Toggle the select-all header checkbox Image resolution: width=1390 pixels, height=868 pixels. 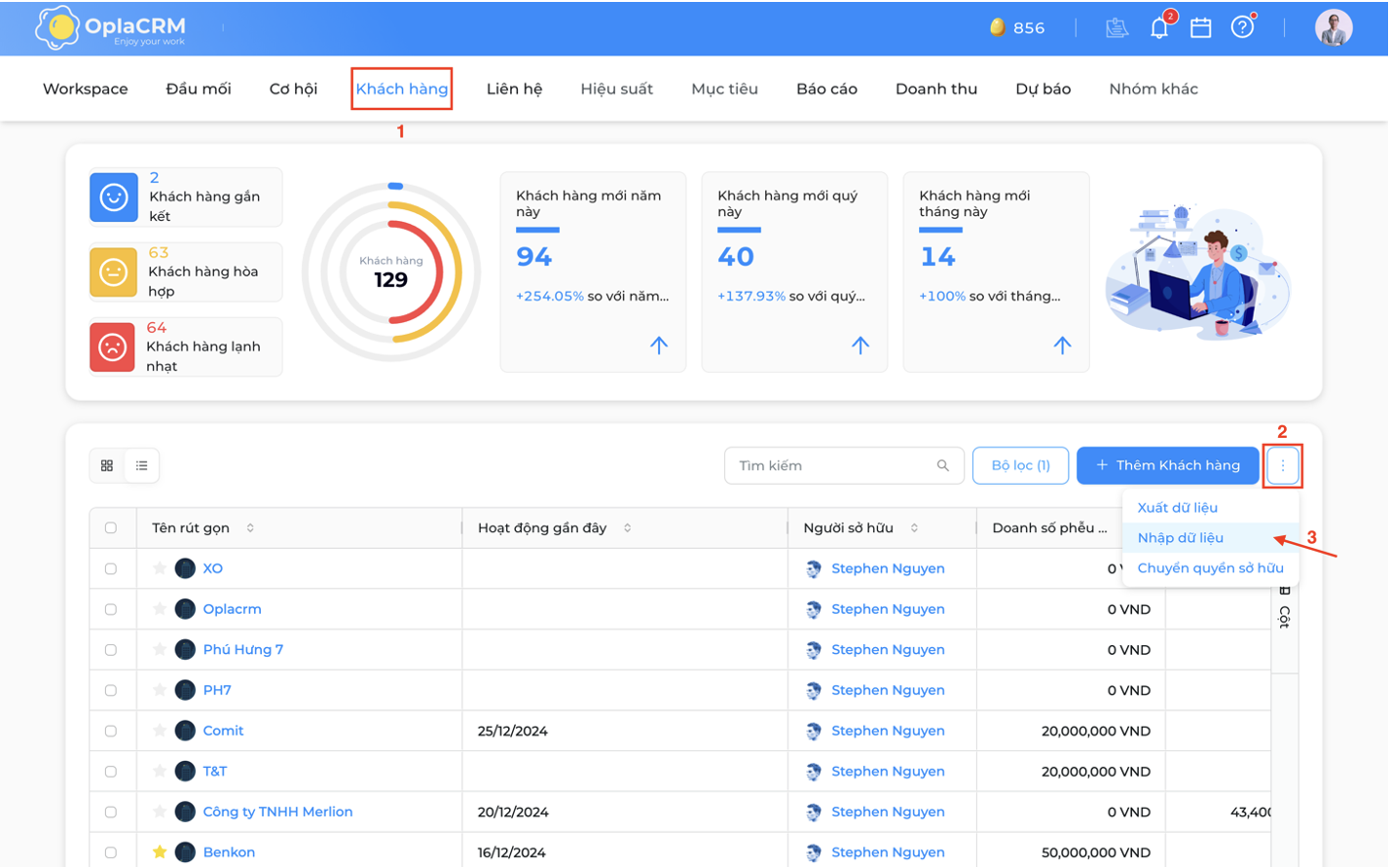point(111,528)
